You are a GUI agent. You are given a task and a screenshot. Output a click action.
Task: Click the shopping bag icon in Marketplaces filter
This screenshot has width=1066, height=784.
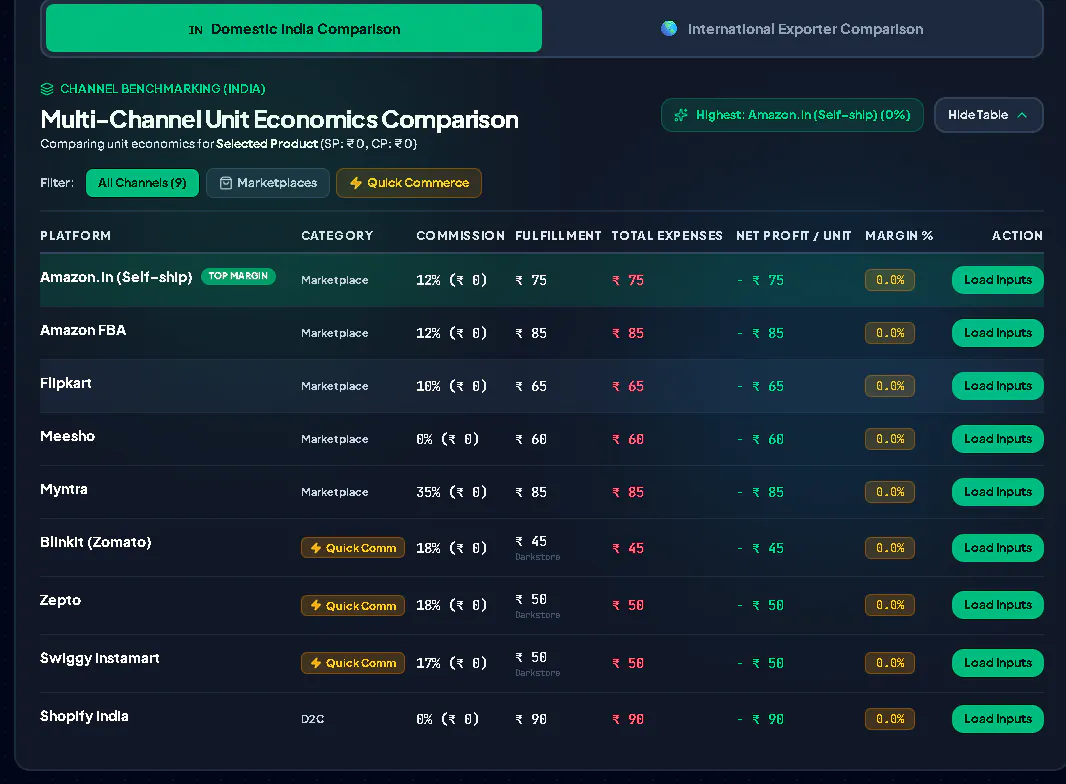226,183
